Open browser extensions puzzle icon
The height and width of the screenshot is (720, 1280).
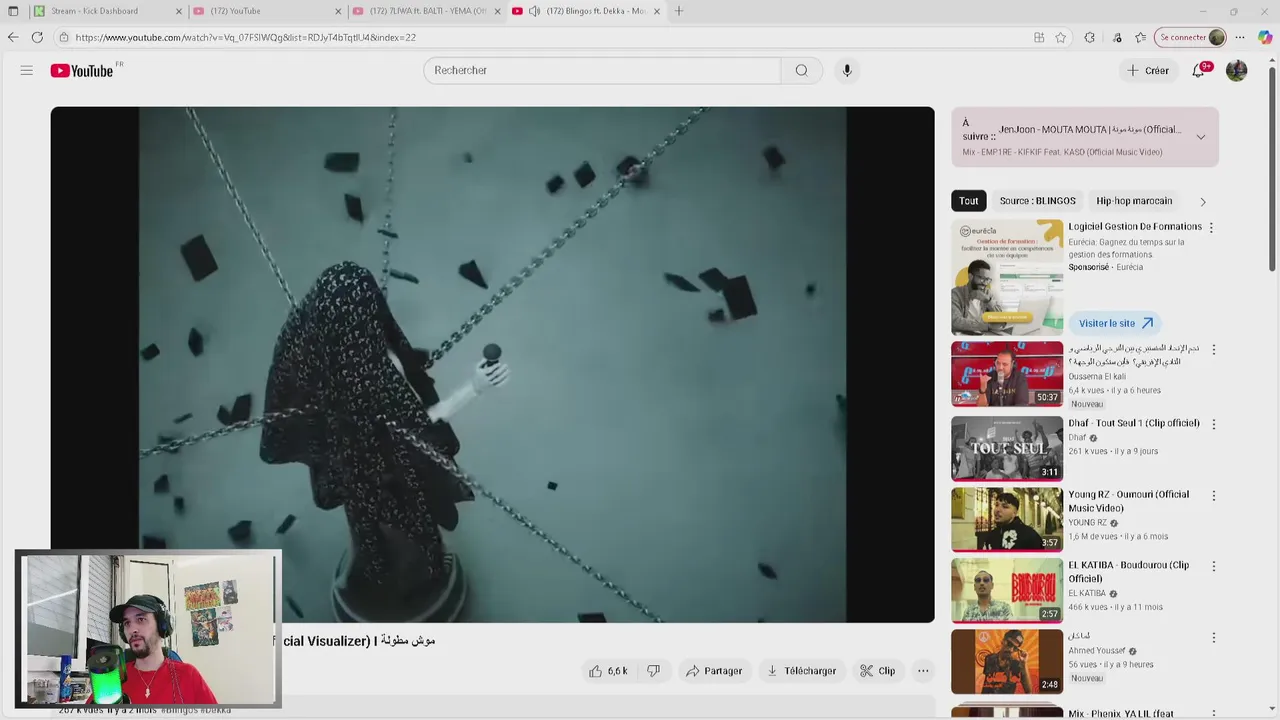click(x=1089, y=37)
